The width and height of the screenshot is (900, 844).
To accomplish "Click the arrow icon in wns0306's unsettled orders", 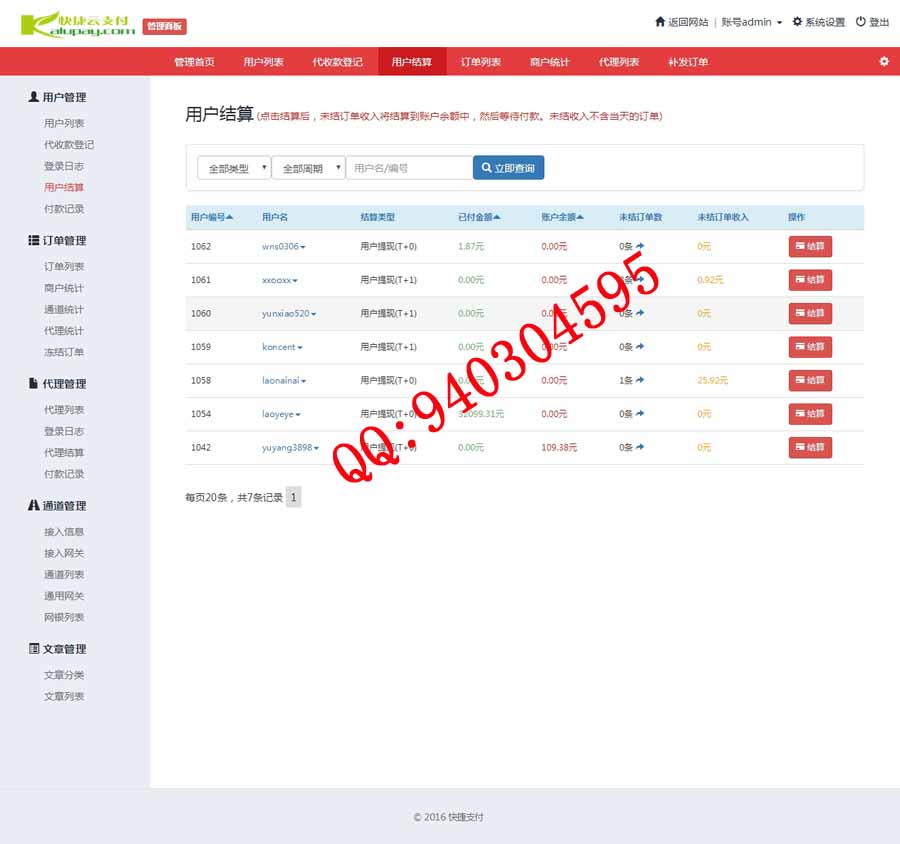I will (640, 246).
